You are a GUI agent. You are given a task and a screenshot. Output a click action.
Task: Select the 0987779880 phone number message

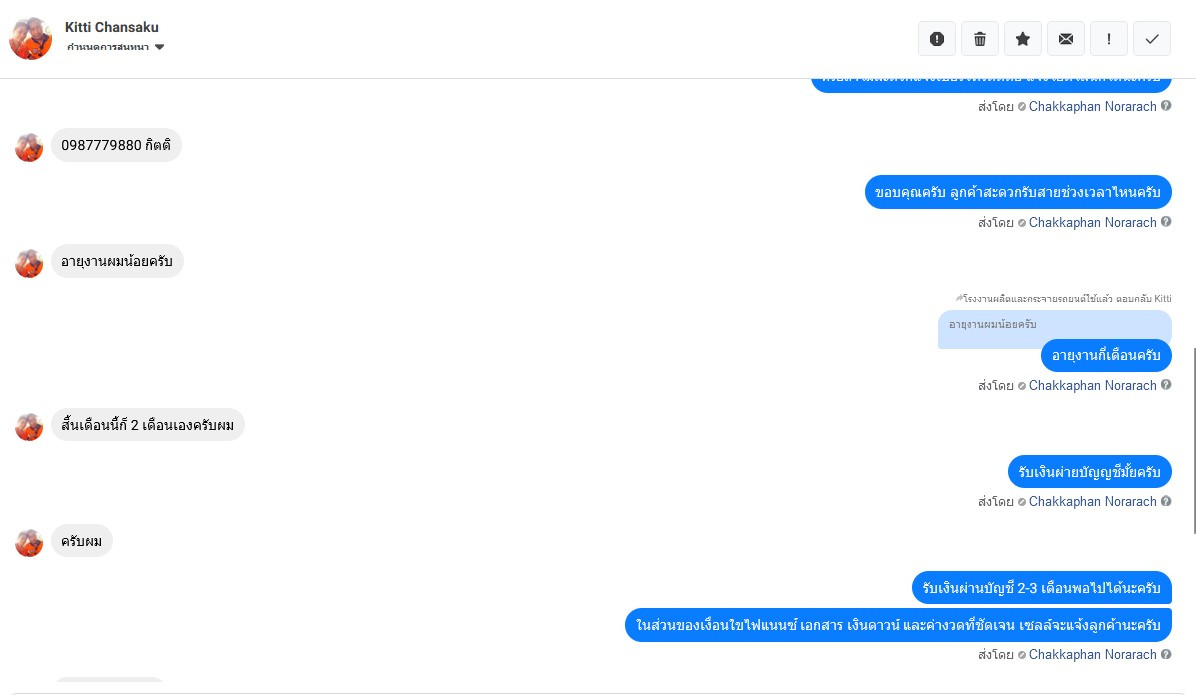click(x=116, y=145)
